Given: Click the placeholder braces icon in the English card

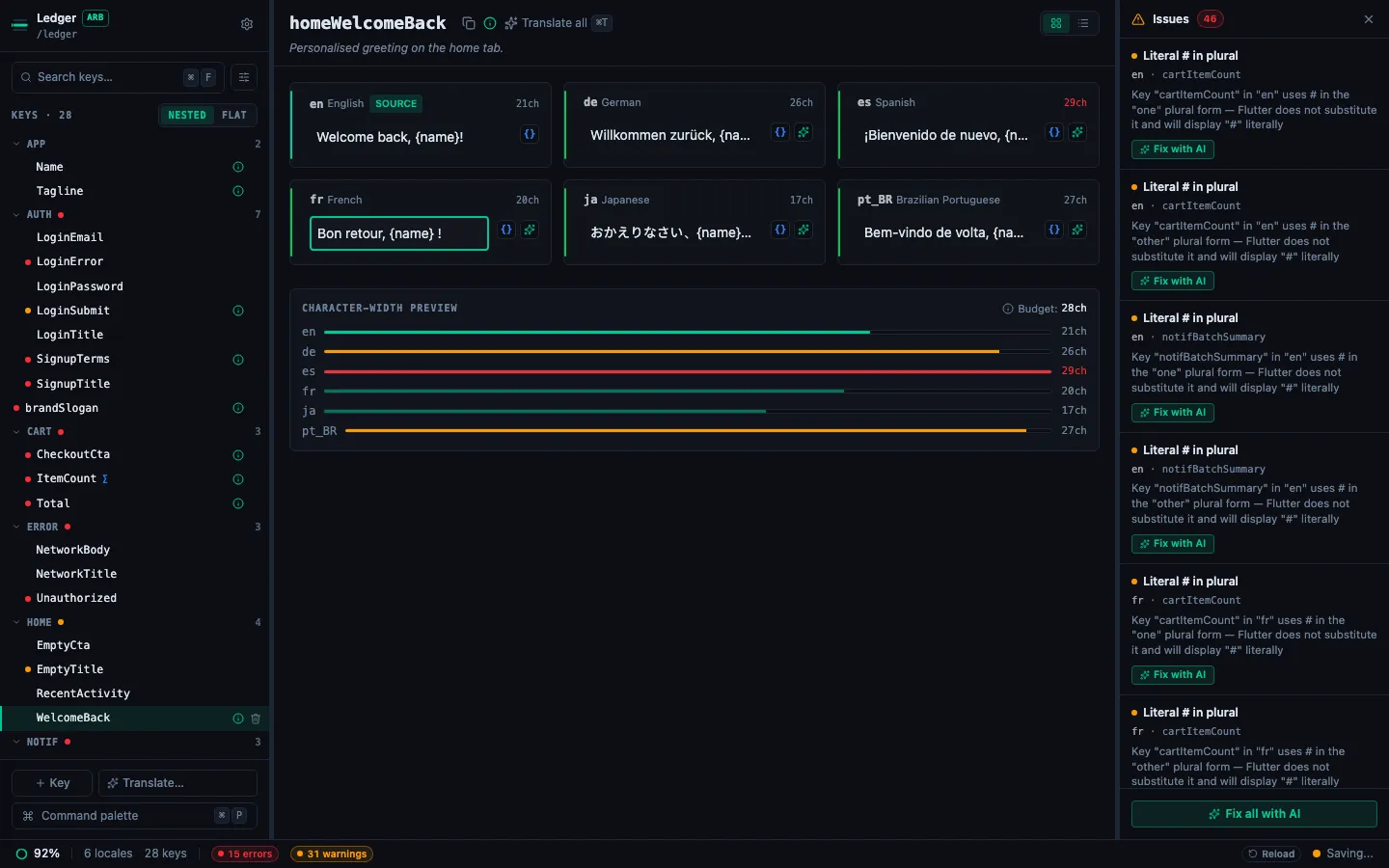Looking at the screenshot, I should [530, 134].
